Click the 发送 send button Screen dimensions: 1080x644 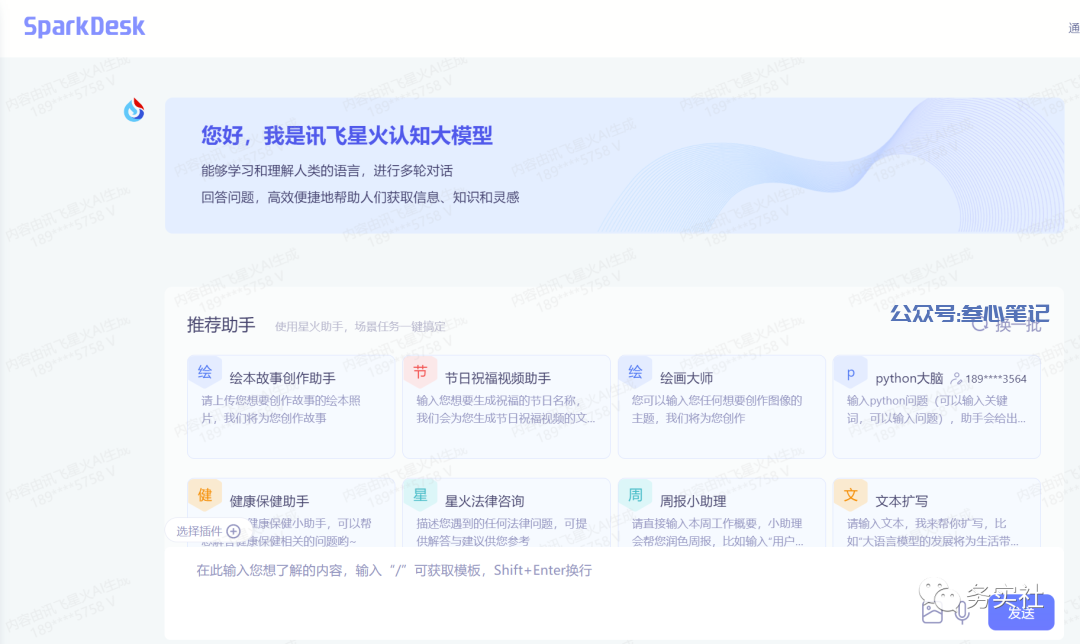tap(1021, 612)
